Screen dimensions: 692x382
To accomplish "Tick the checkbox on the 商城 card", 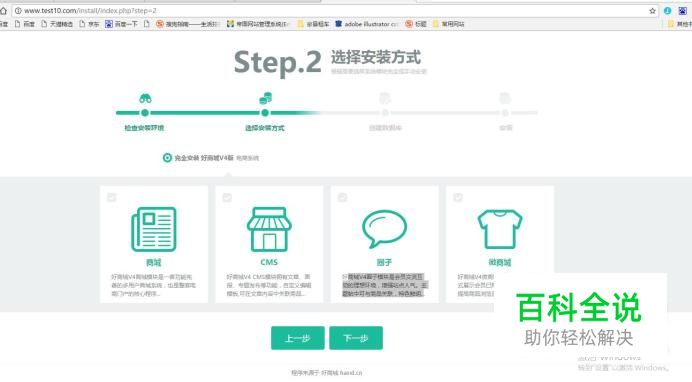I will tap(112, 197).
